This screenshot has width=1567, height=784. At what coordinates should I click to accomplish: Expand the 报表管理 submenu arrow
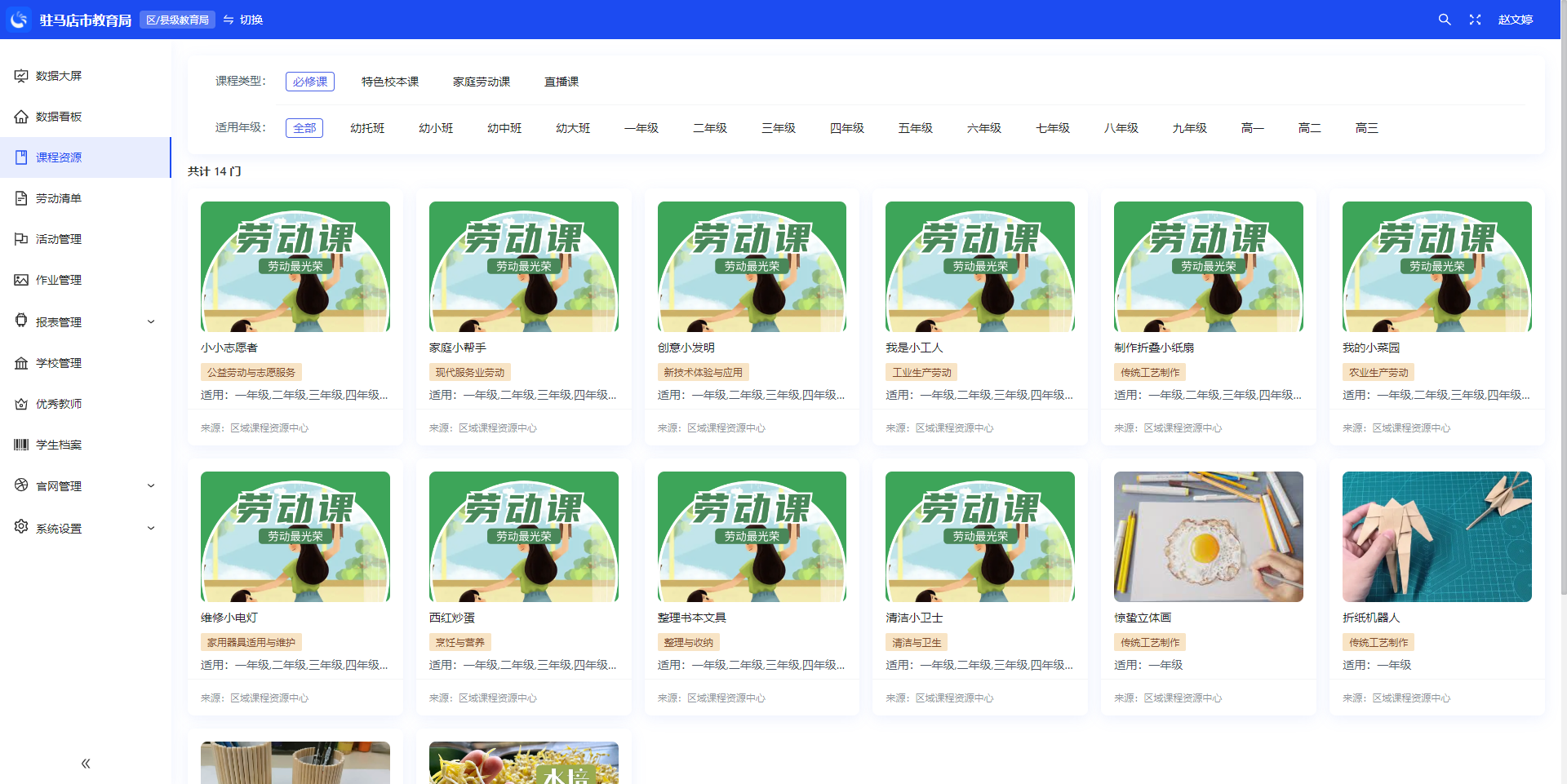(151, 322)
